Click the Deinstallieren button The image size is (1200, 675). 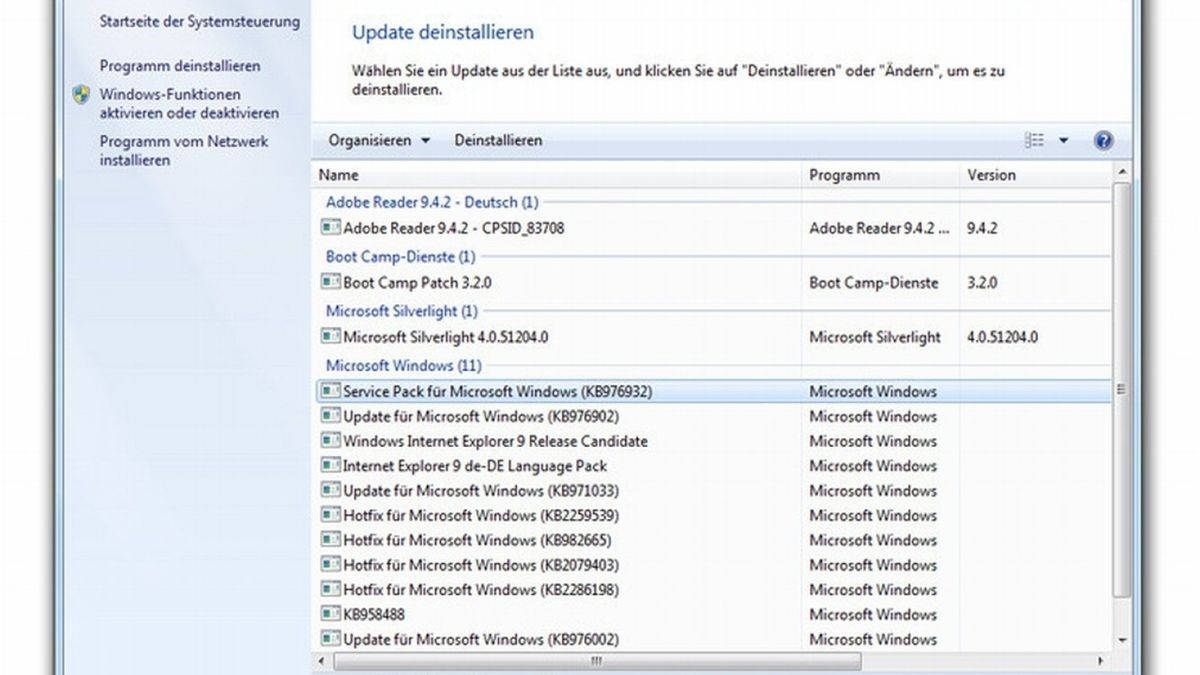(498, 140)
